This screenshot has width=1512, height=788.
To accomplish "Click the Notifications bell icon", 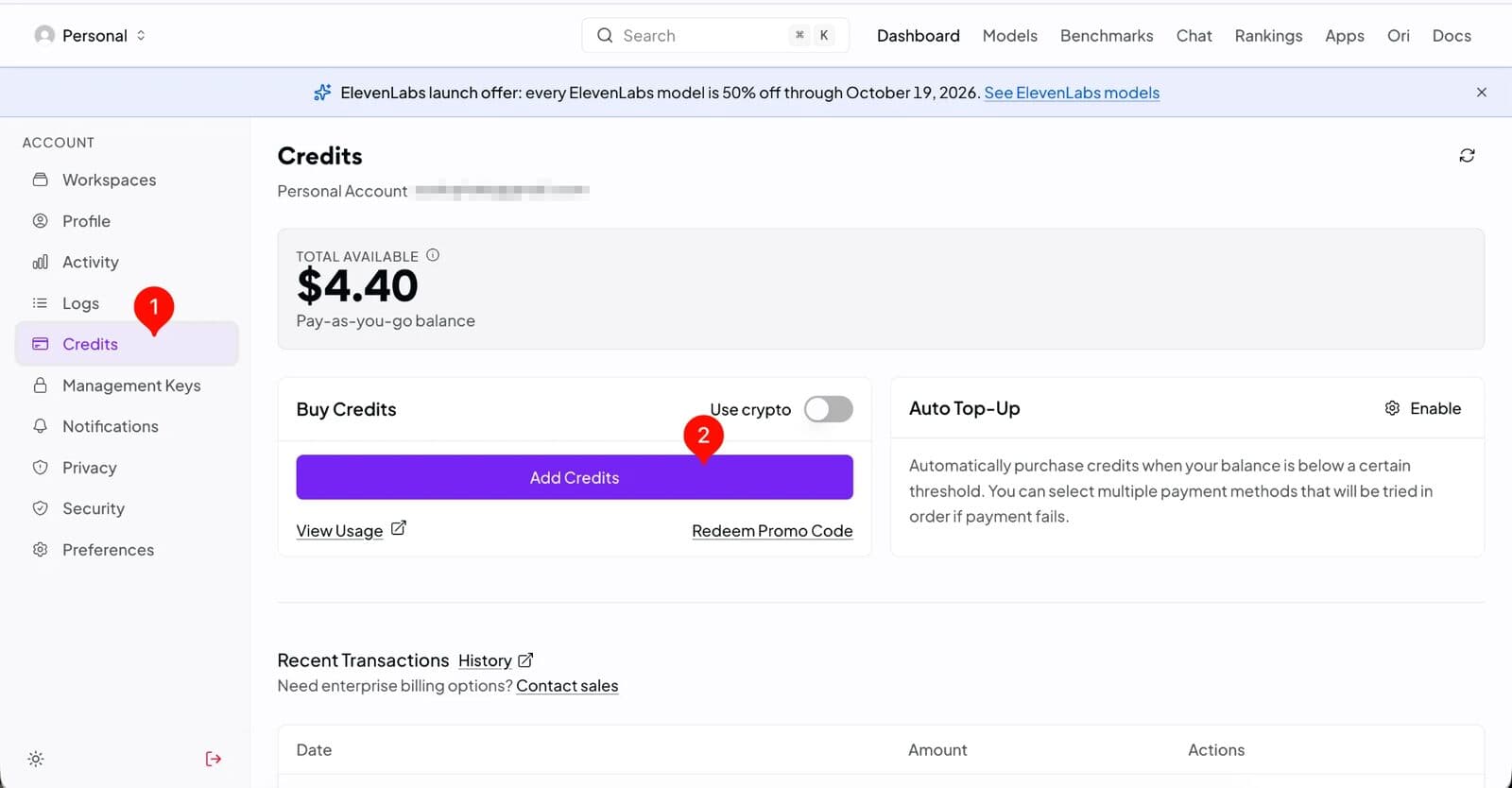I will [x=40, y=426].
